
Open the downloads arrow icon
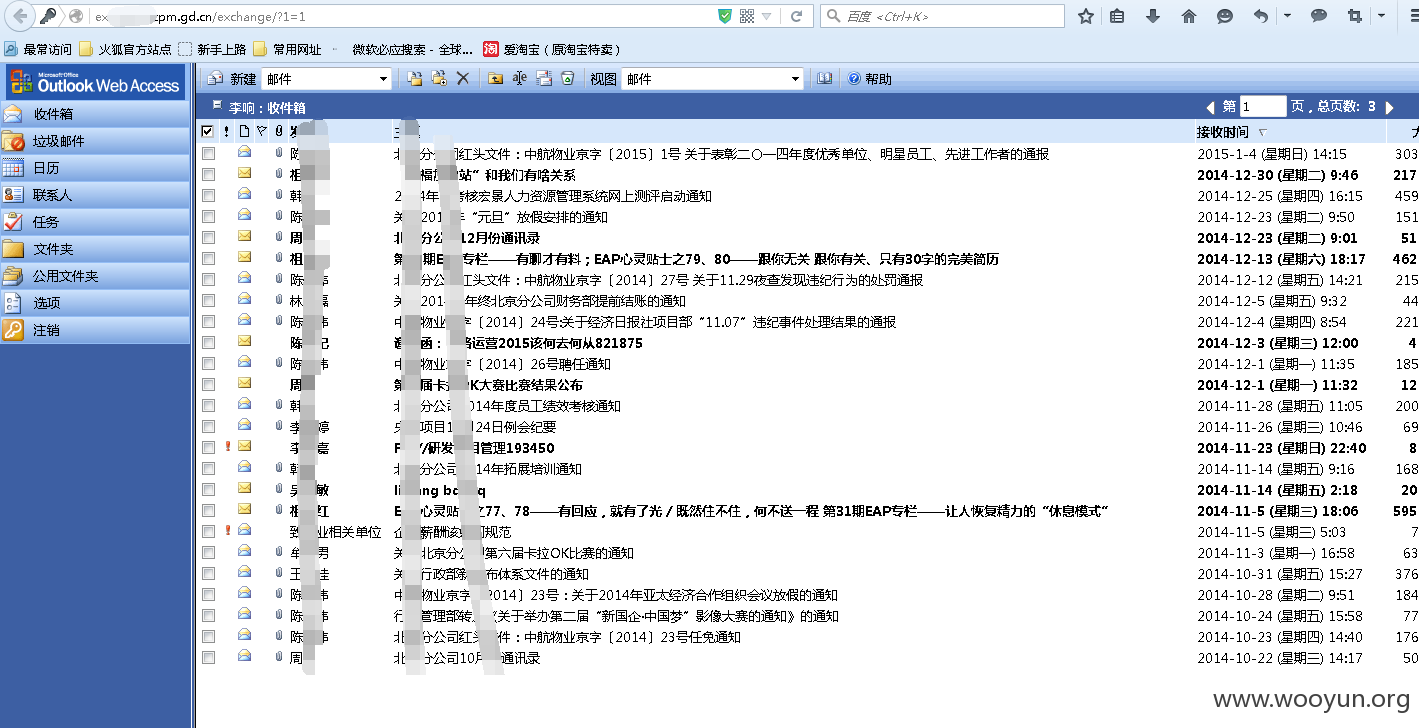1153,16
